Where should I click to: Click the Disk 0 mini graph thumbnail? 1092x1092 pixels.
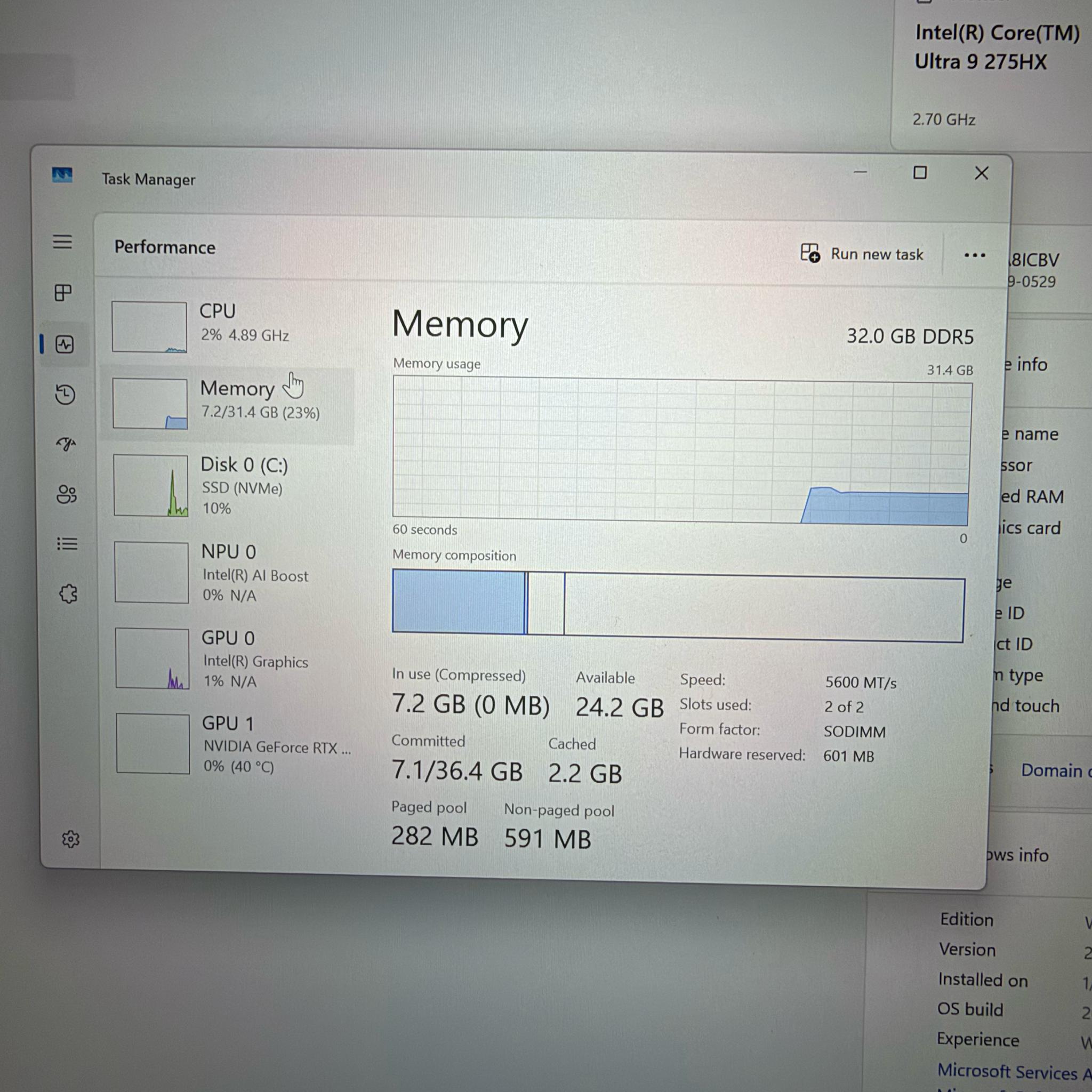151,486
